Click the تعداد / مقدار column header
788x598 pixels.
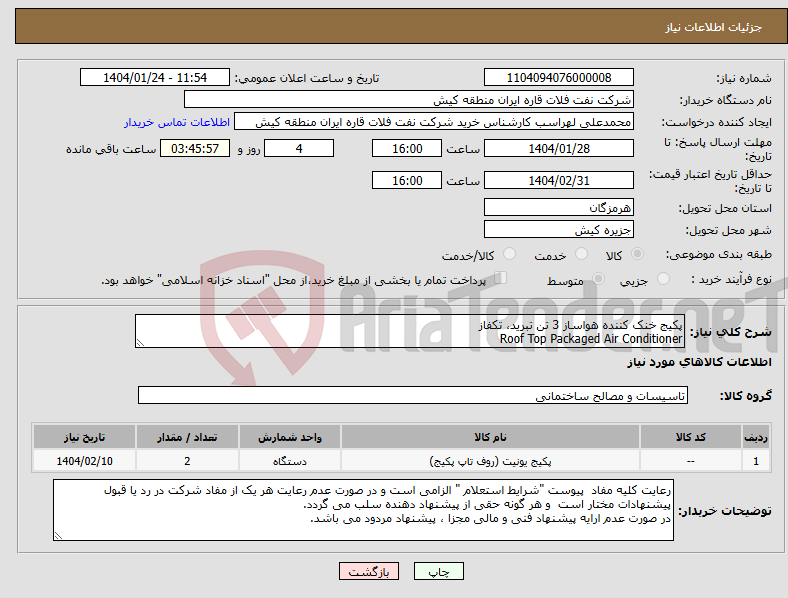(187, 437)
